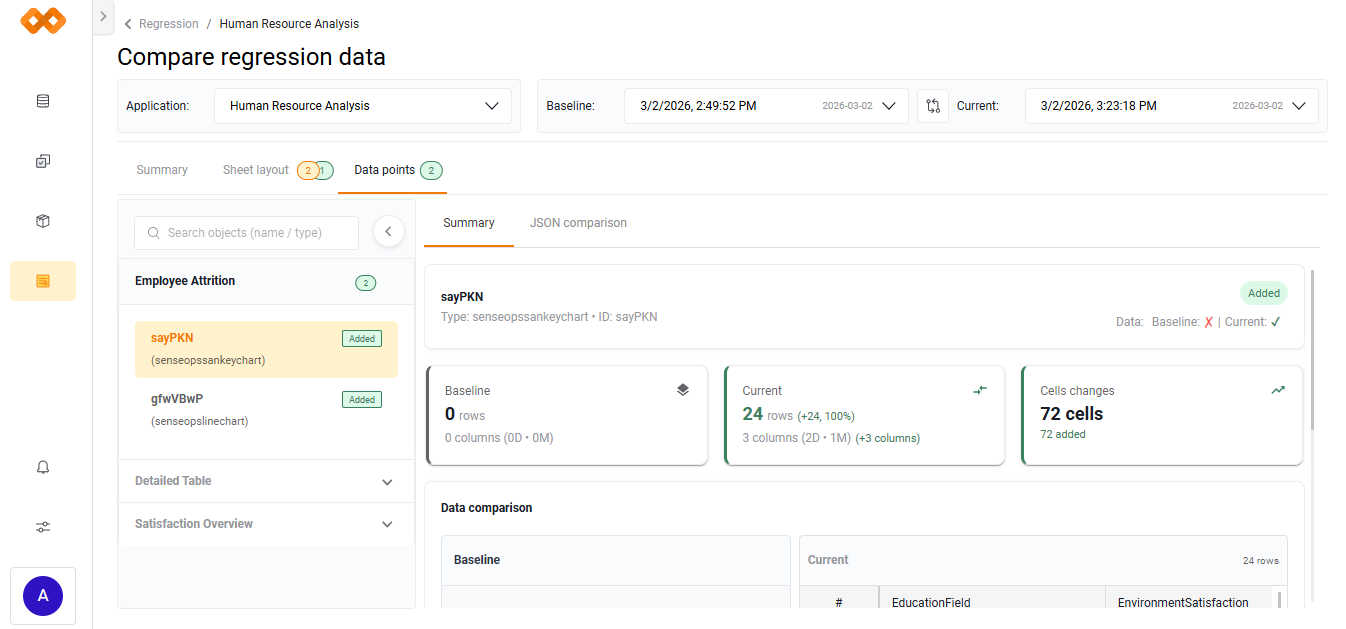Open the sliders settings icon in the sidebar
1346x629 pixels.
[42, 527]
